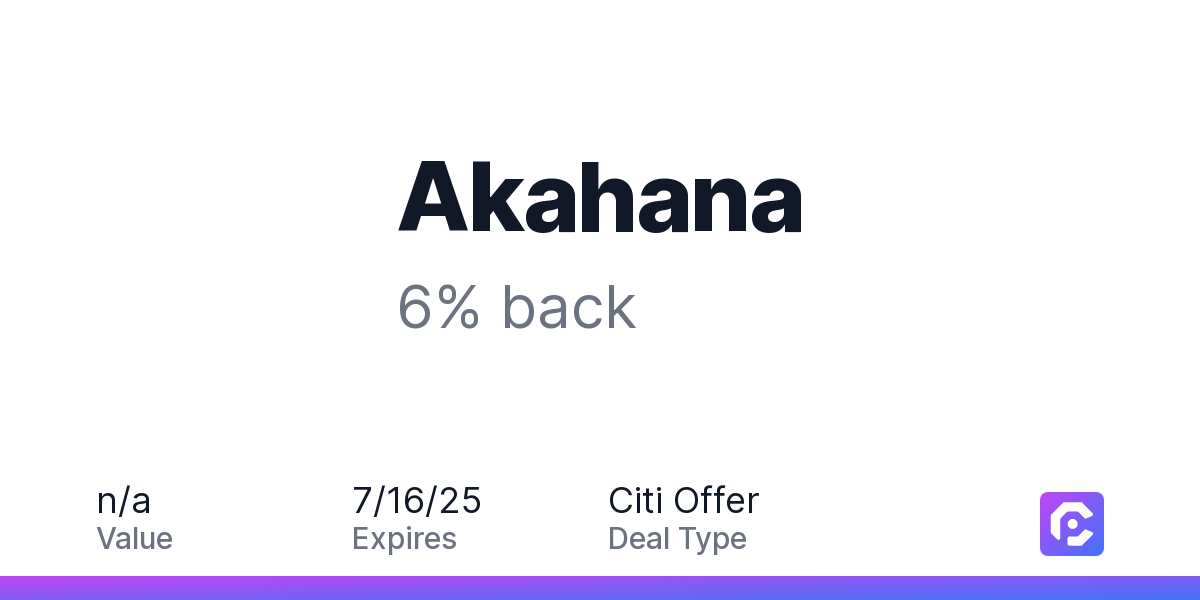Click the 7/16/25 expiration date
The image size is (1200, 600).
pyautogui.click(x=417, y=501)
